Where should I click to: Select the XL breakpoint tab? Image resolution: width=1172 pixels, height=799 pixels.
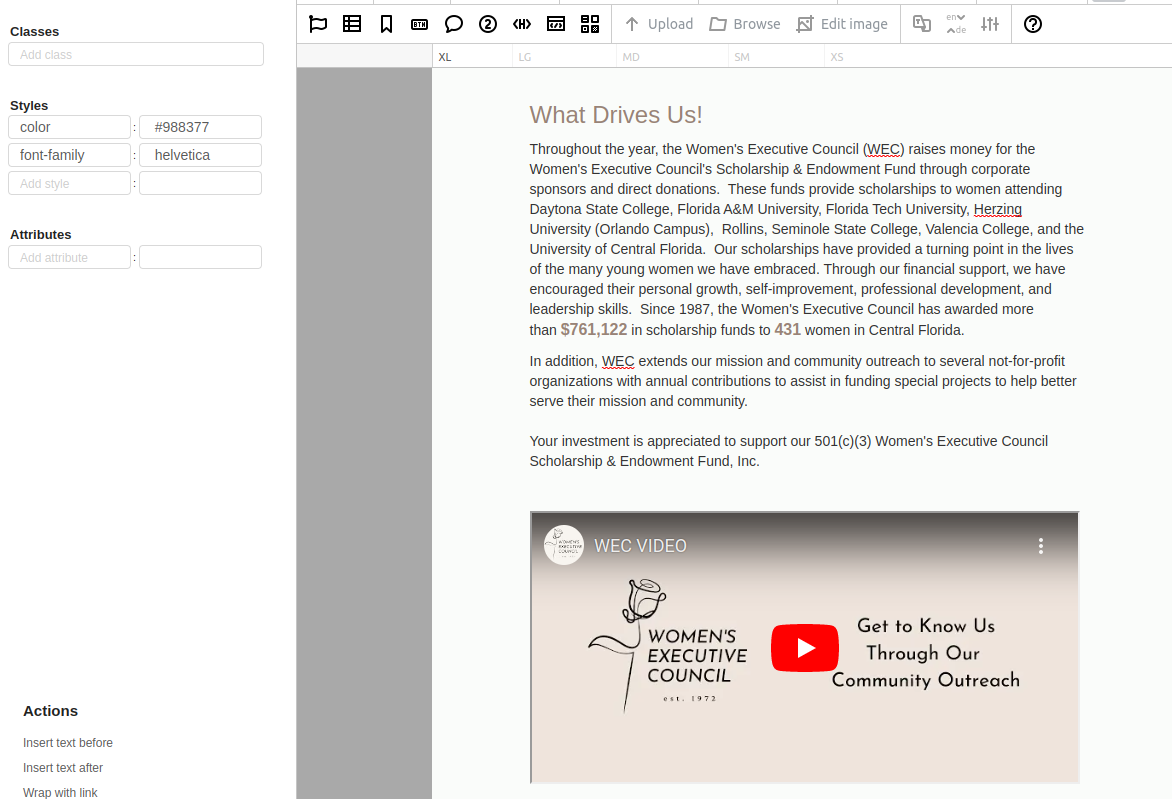445,57
